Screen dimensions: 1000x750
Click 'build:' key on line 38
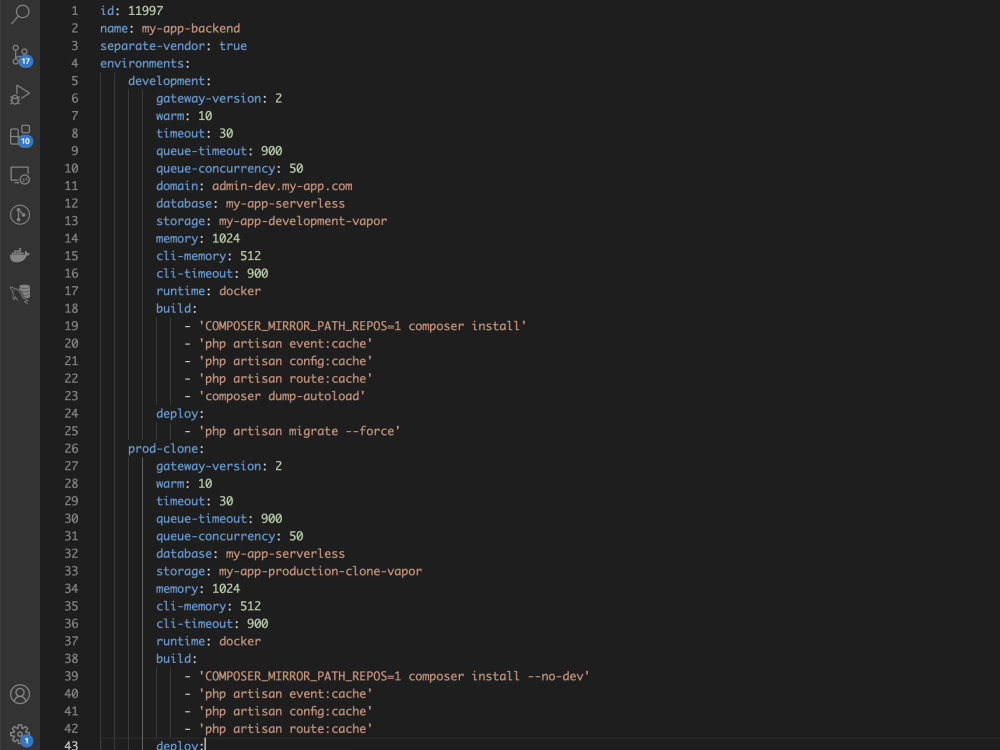(x=177, y=659)
